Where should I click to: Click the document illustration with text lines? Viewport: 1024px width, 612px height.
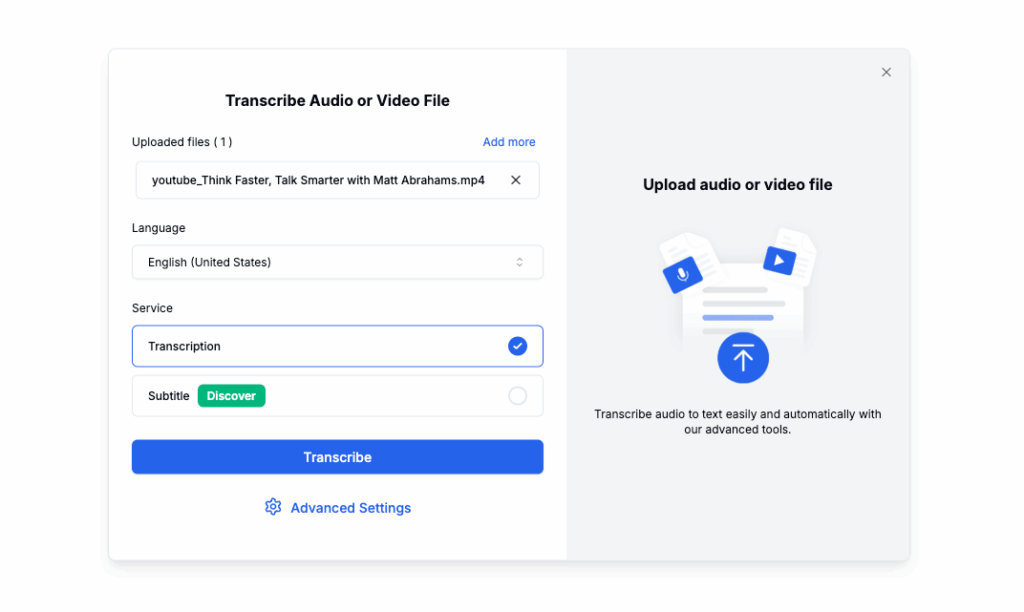point(740,302)
